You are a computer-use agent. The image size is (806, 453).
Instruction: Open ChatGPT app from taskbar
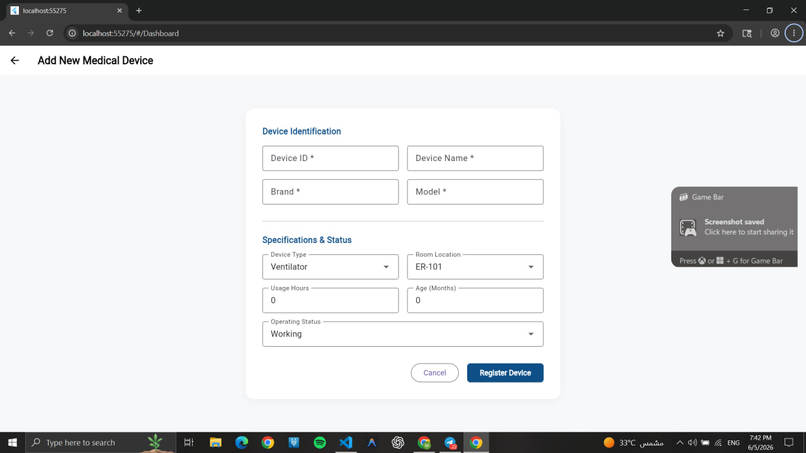398,442
